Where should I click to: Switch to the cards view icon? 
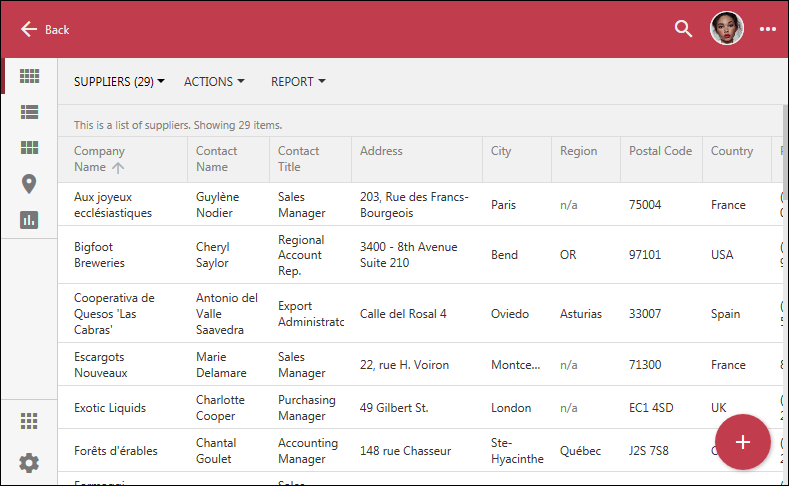tap(29, 147)
